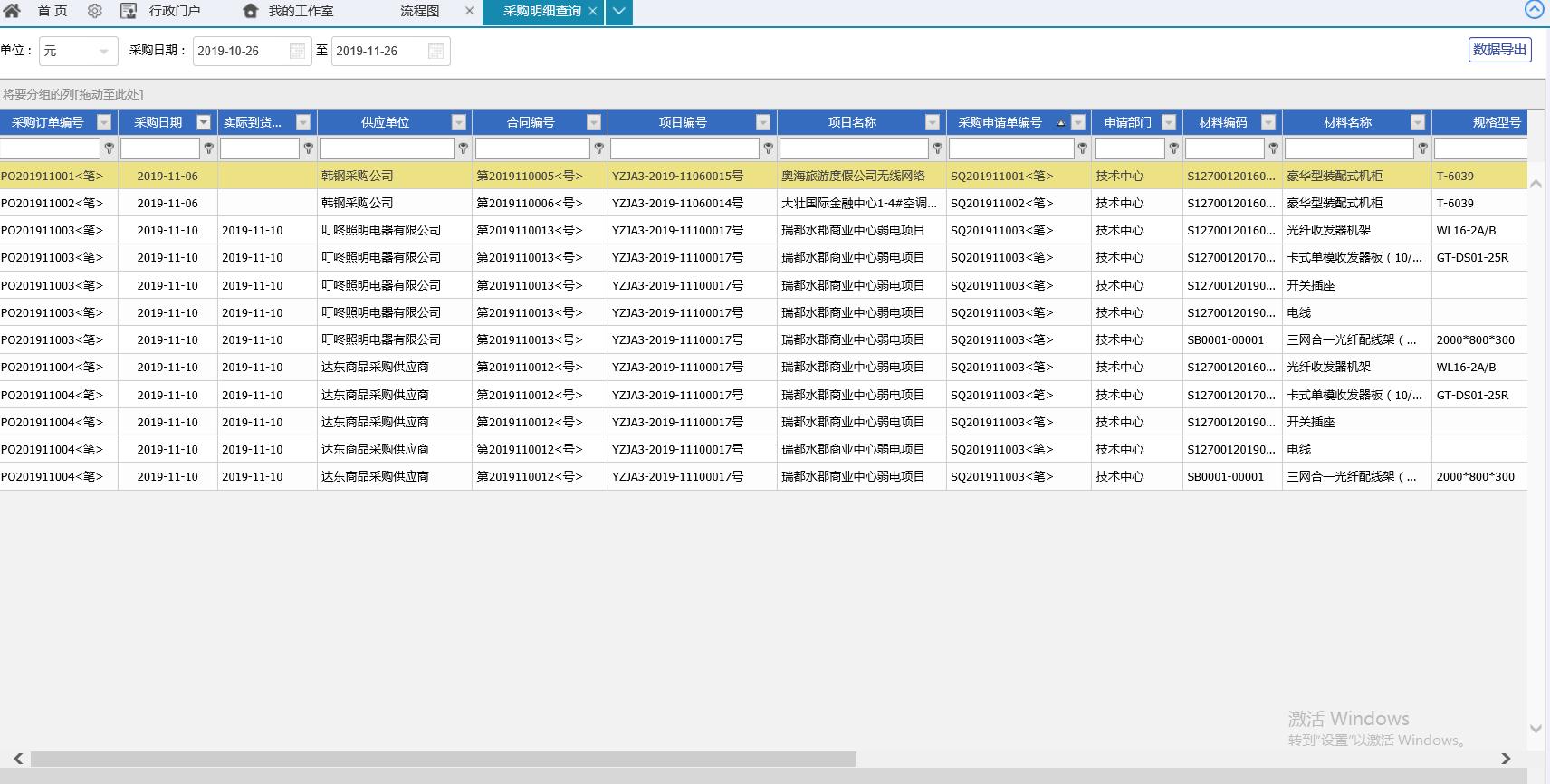Open the end date calendar picker
This screenshot has height=784, width=1550.
435,52
